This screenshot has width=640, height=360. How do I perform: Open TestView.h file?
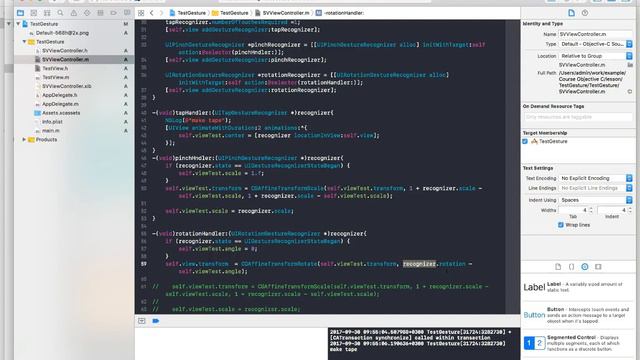[x=55, y=69]
